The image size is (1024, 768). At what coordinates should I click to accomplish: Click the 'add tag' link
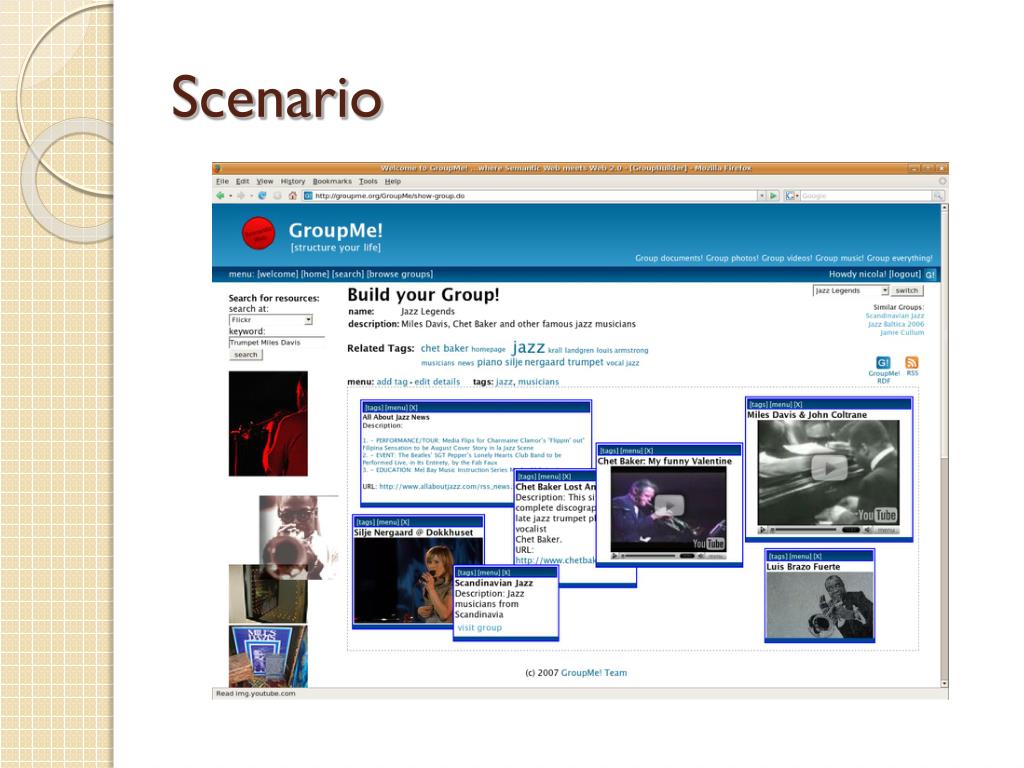392,382
